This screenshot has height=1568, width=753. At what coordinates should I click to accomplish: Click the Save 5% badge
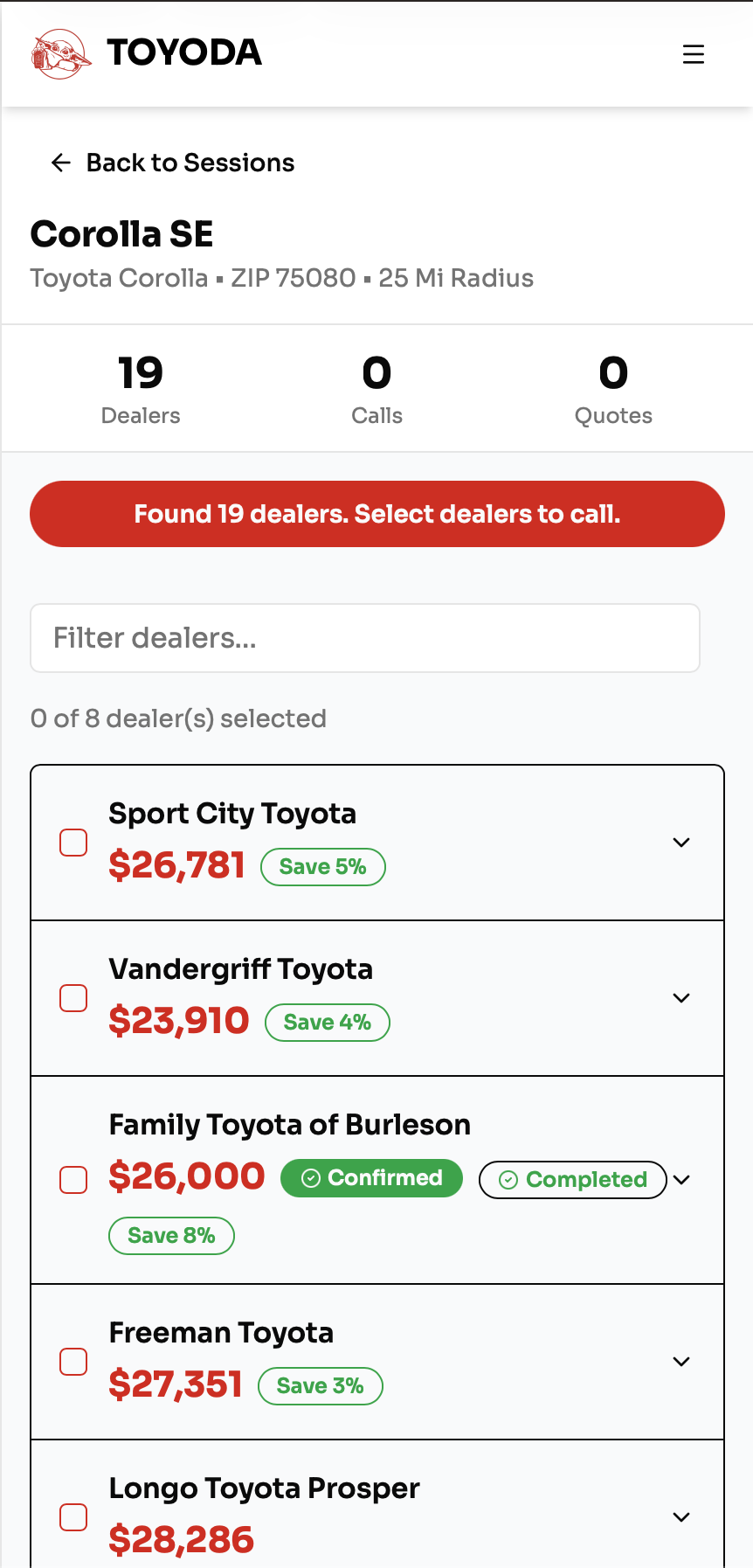[323, 867]
